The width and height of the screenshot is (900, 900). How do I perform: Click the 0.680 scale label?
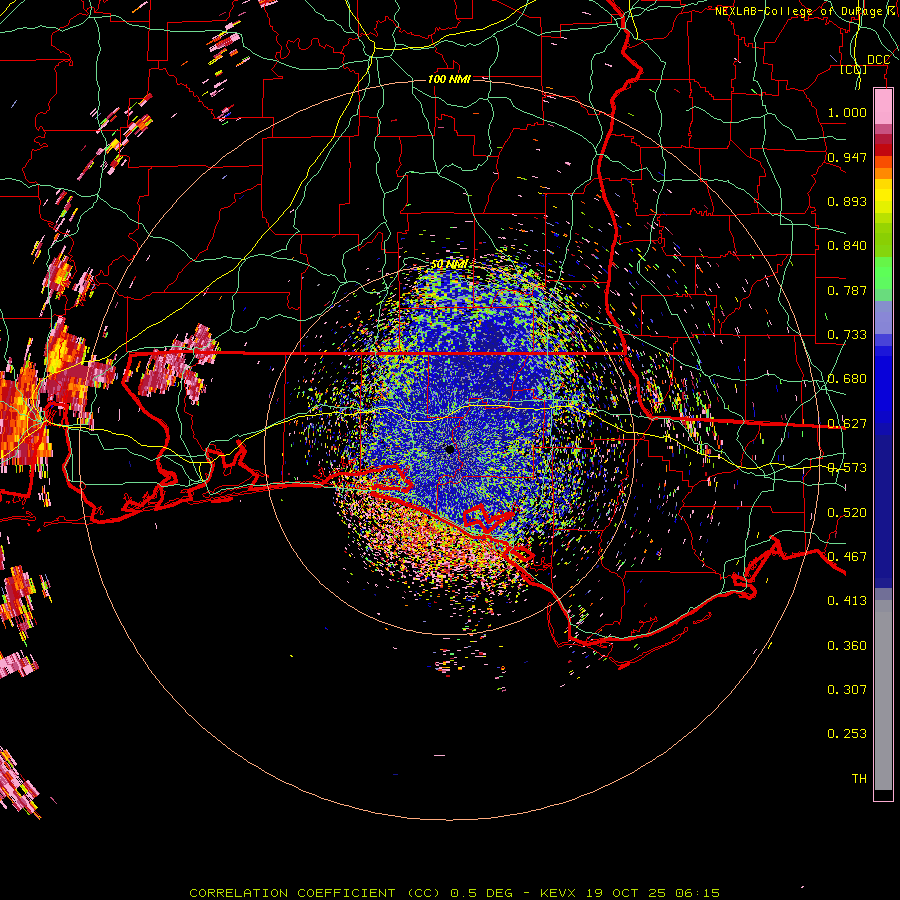[847, 379]
